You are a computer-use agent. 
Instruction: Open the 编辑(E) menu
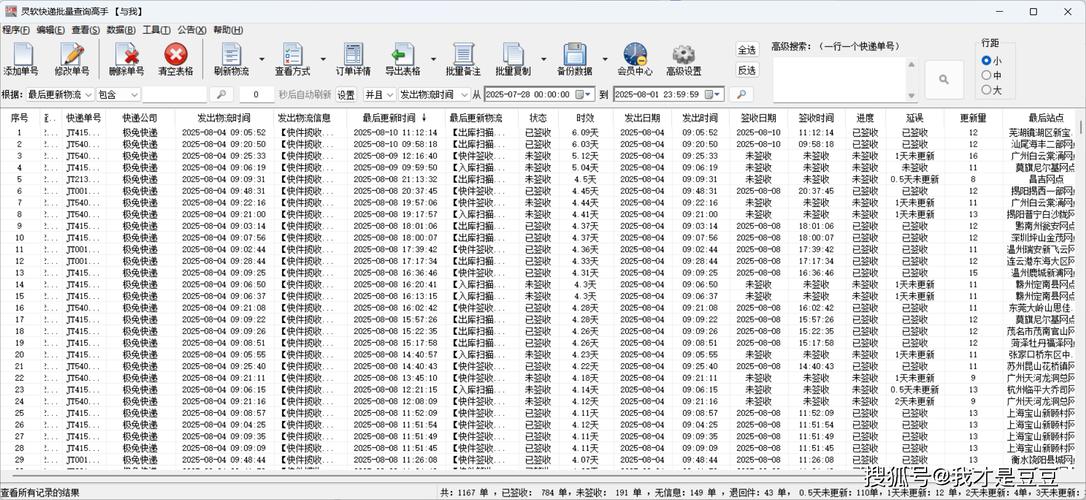(51, 30)
